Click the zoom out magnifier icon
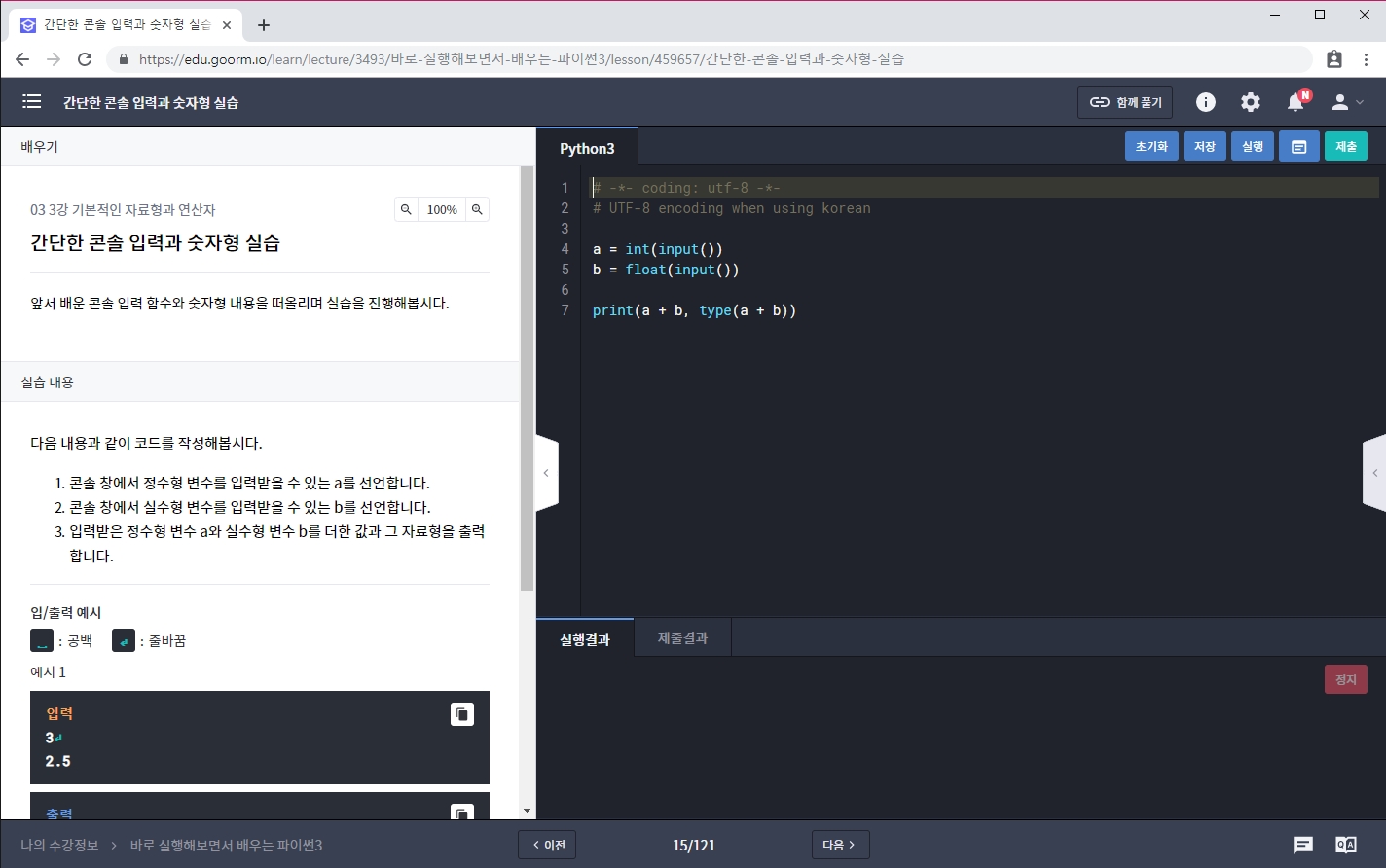 406,209
